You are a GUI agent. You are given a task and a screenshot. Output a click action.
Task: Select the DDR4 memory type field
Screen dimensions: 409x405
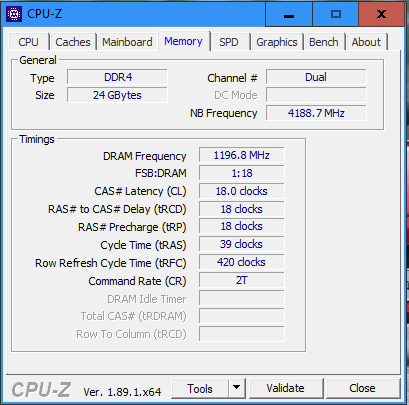coord(117,77)
